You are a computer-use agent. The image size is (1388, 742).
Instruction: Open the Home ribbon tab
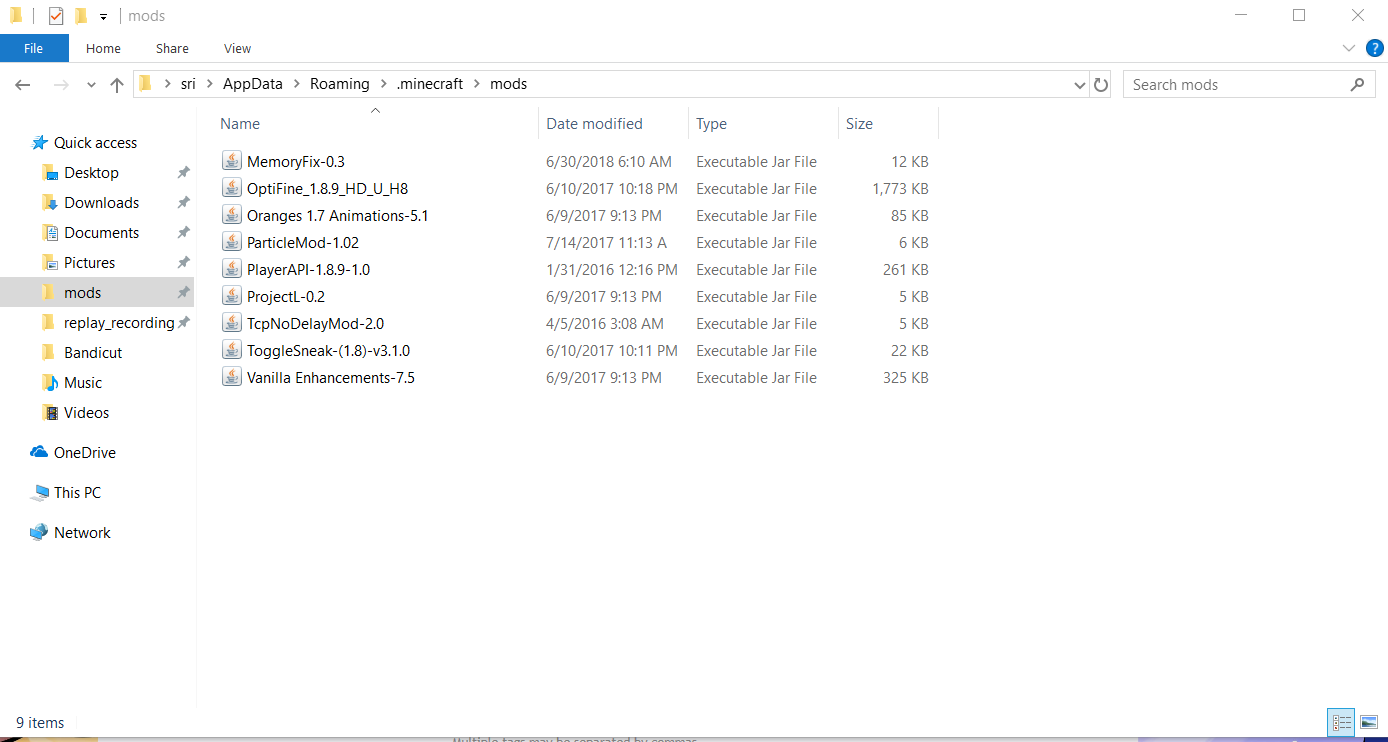(x=103, y=48)
